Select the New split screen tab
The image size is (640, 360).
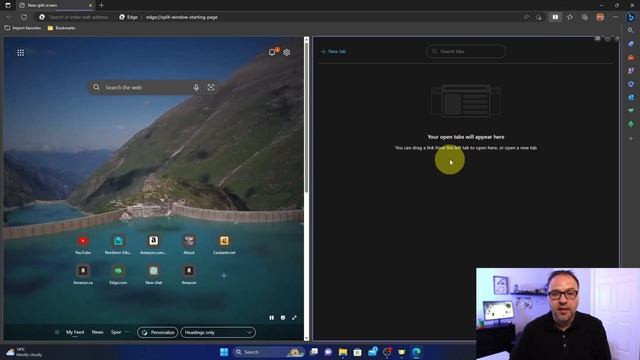point(55,5)
